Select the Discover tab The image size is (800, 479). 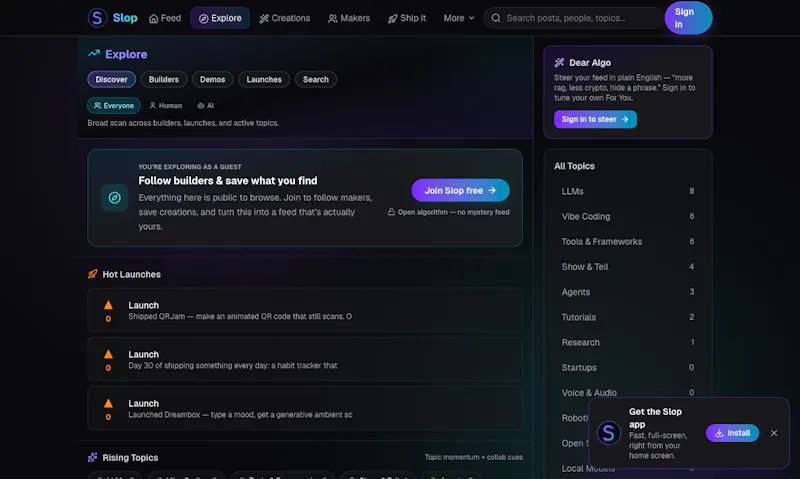point(111,80)
